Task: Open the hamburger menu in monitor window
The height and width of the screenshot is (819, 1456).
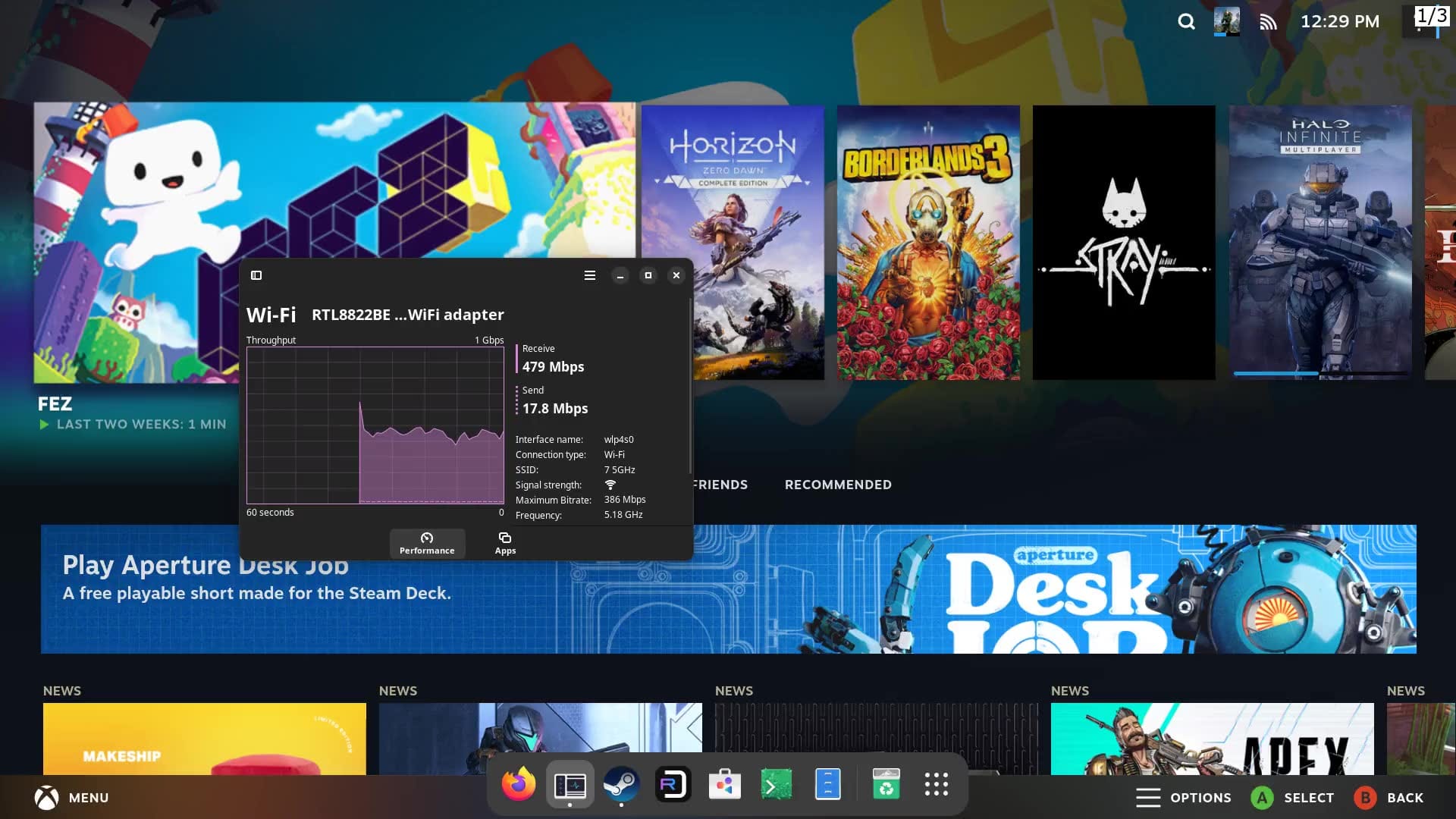Action: tap(589, 275)
